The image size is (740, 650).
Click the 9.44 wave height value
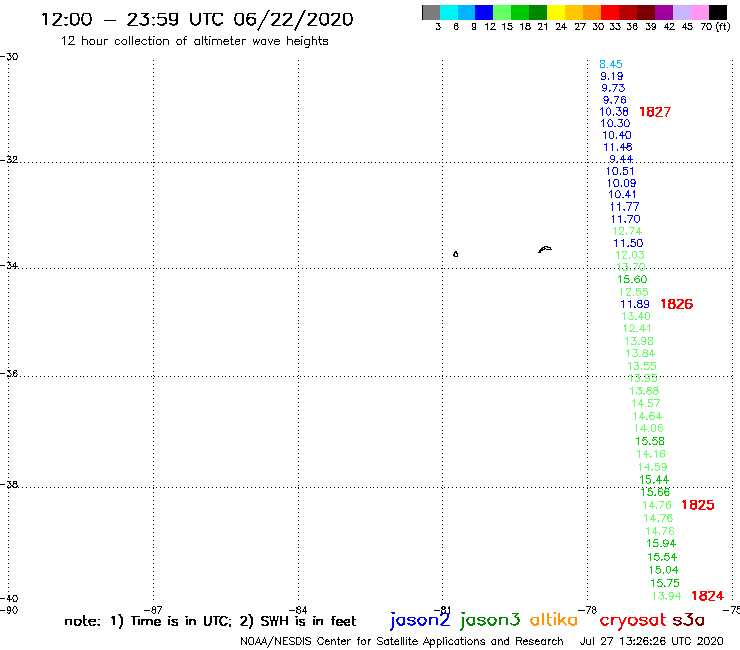[621, 159]
